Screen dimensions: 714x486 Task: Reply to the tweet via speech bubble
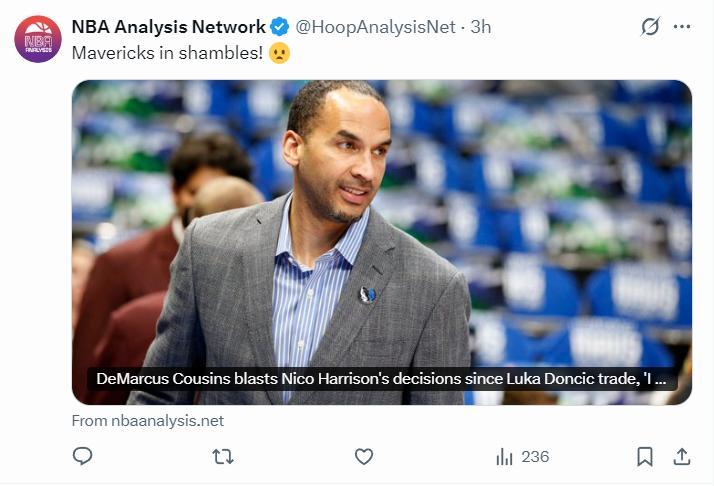(x=83, y=456)
